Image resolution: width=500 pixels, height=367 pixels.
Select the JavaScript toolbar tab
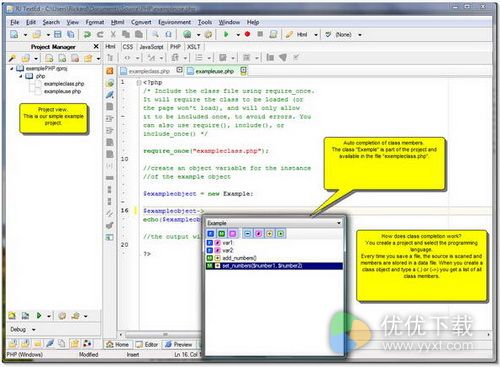pyautogui.click(x=151, y=47)
